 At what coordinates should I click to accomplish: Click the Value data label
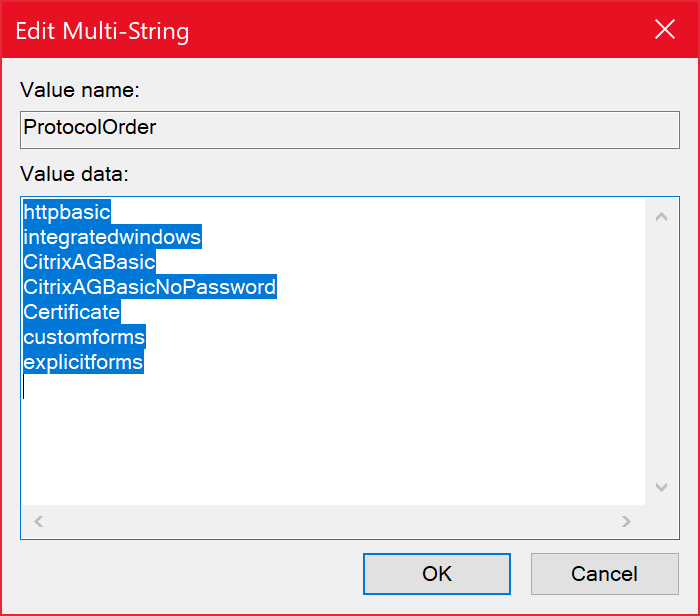[74, 174]
